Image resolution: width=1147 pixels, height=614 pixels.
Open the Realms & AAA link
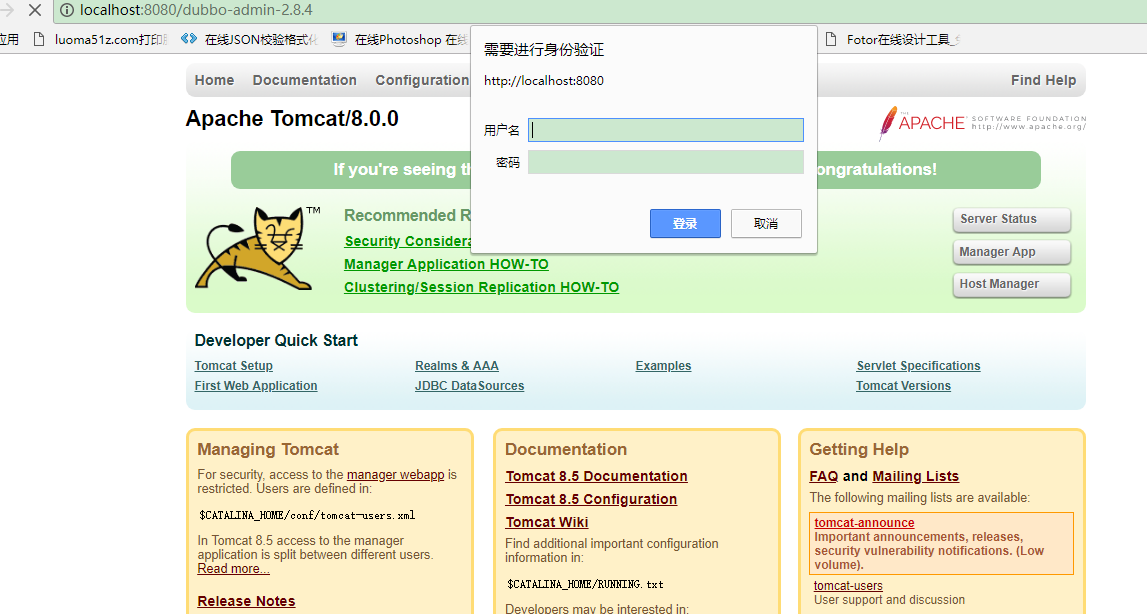pyautogui.click(x=456, y=366)
